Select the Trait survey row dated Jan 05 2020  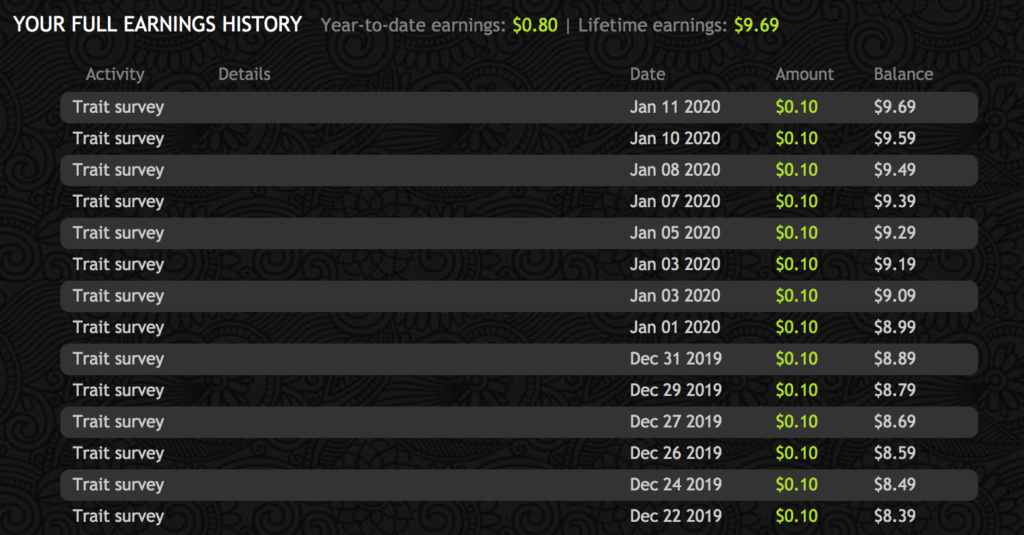[519, 233]
